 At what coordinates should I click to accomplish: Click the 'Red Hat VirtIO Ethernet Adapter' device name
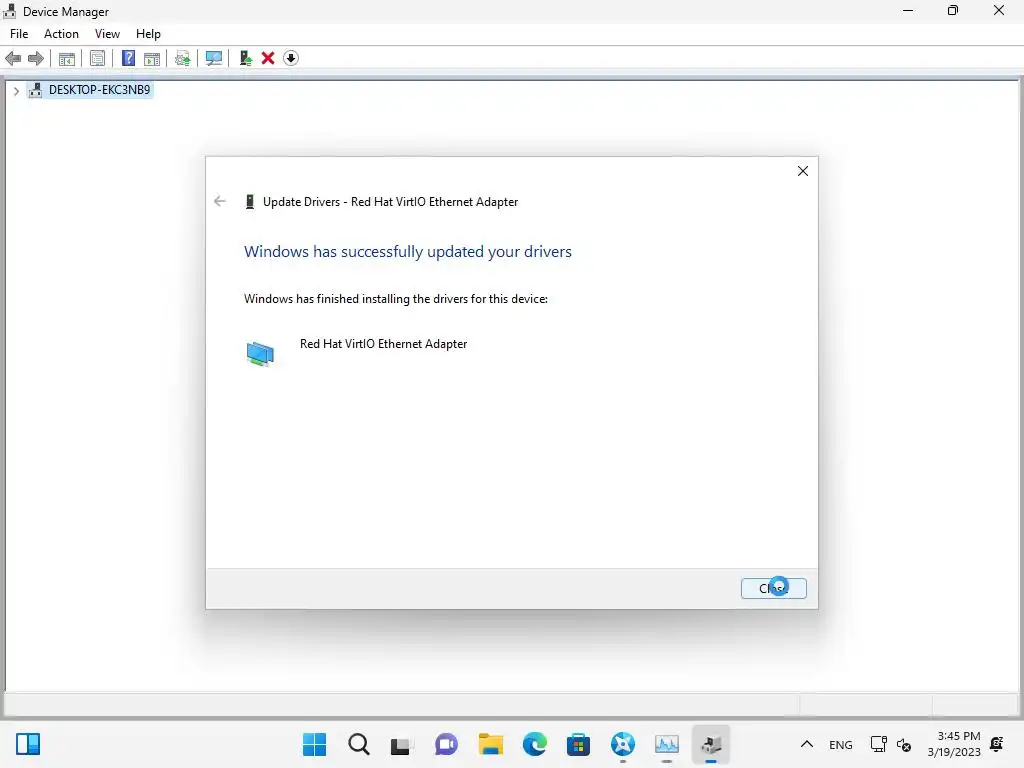(383, 344)
